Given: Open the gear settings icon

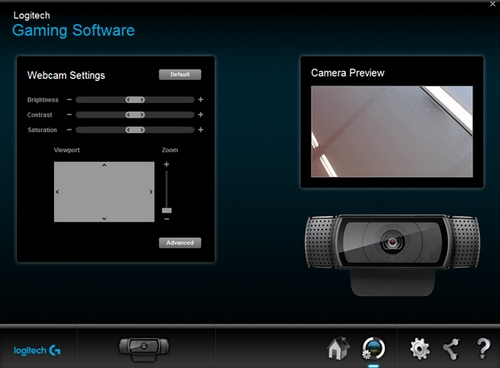Looking at the screenshot, I should click(420, 349).
